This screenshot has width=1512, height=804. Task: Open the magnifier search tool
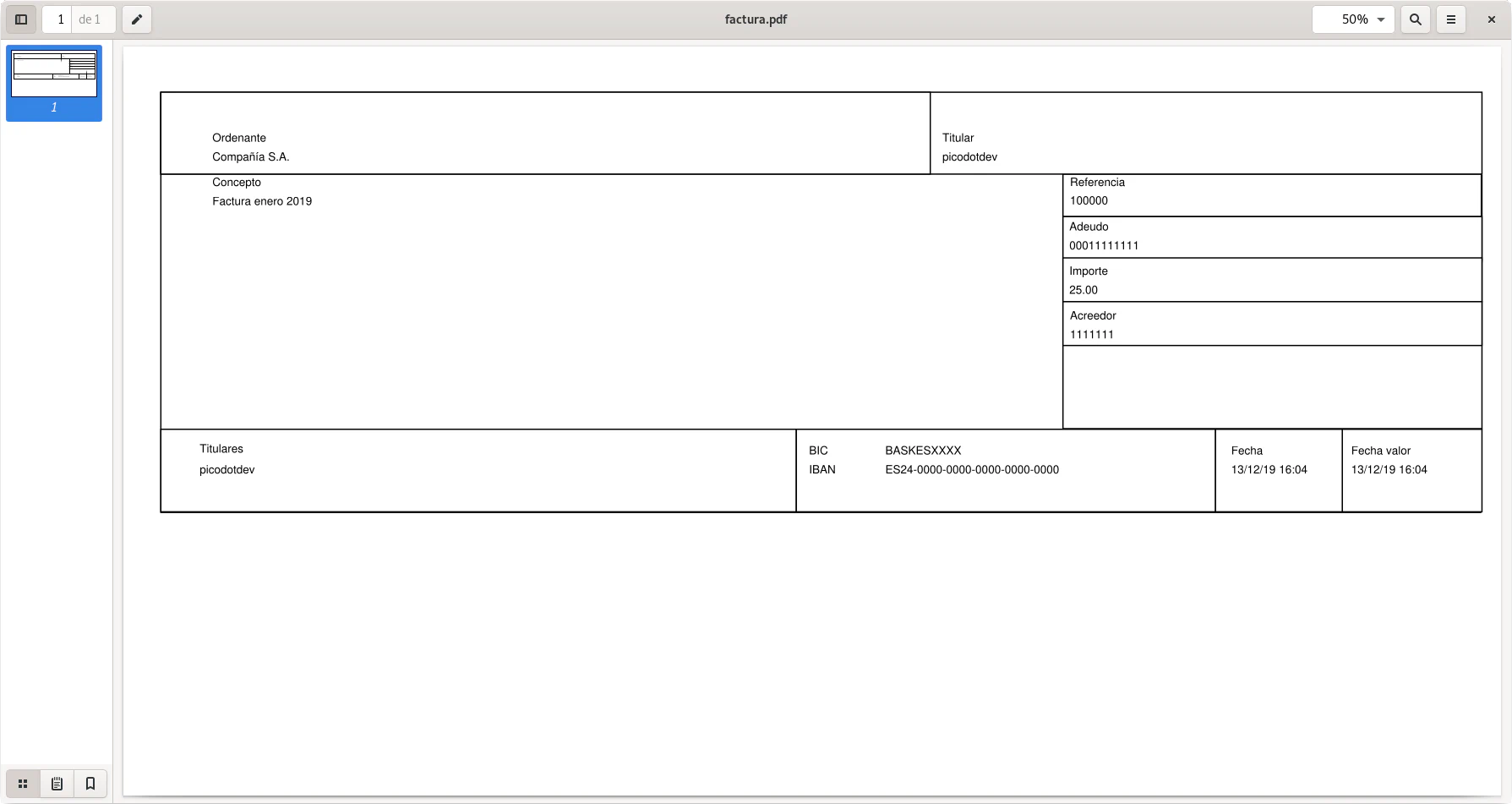[x=1416, y=19]
